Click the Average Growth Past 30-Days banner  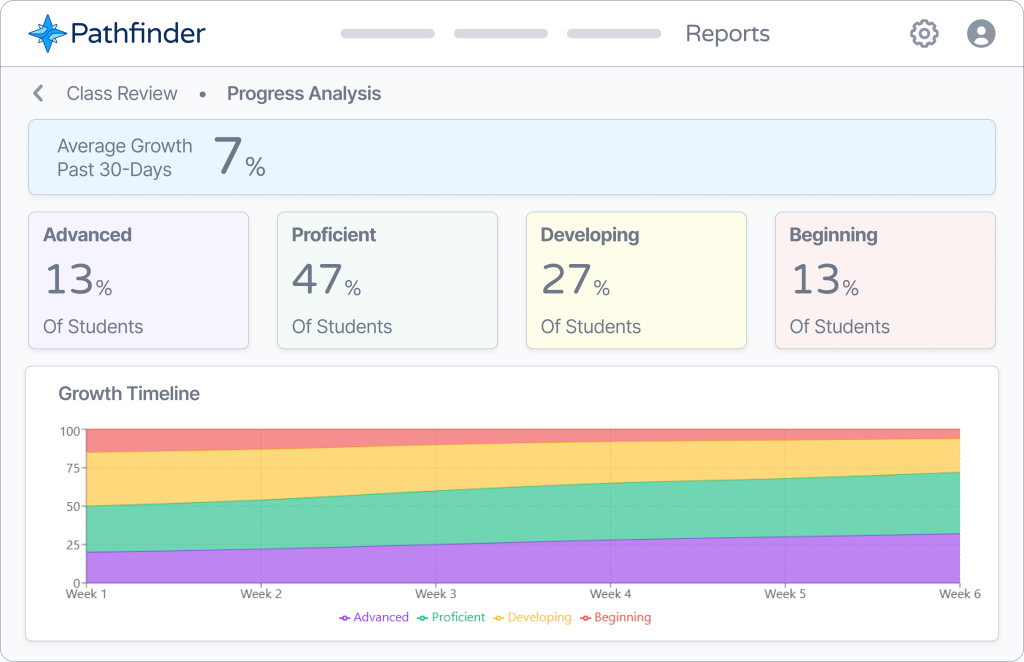tap(511, 157)
